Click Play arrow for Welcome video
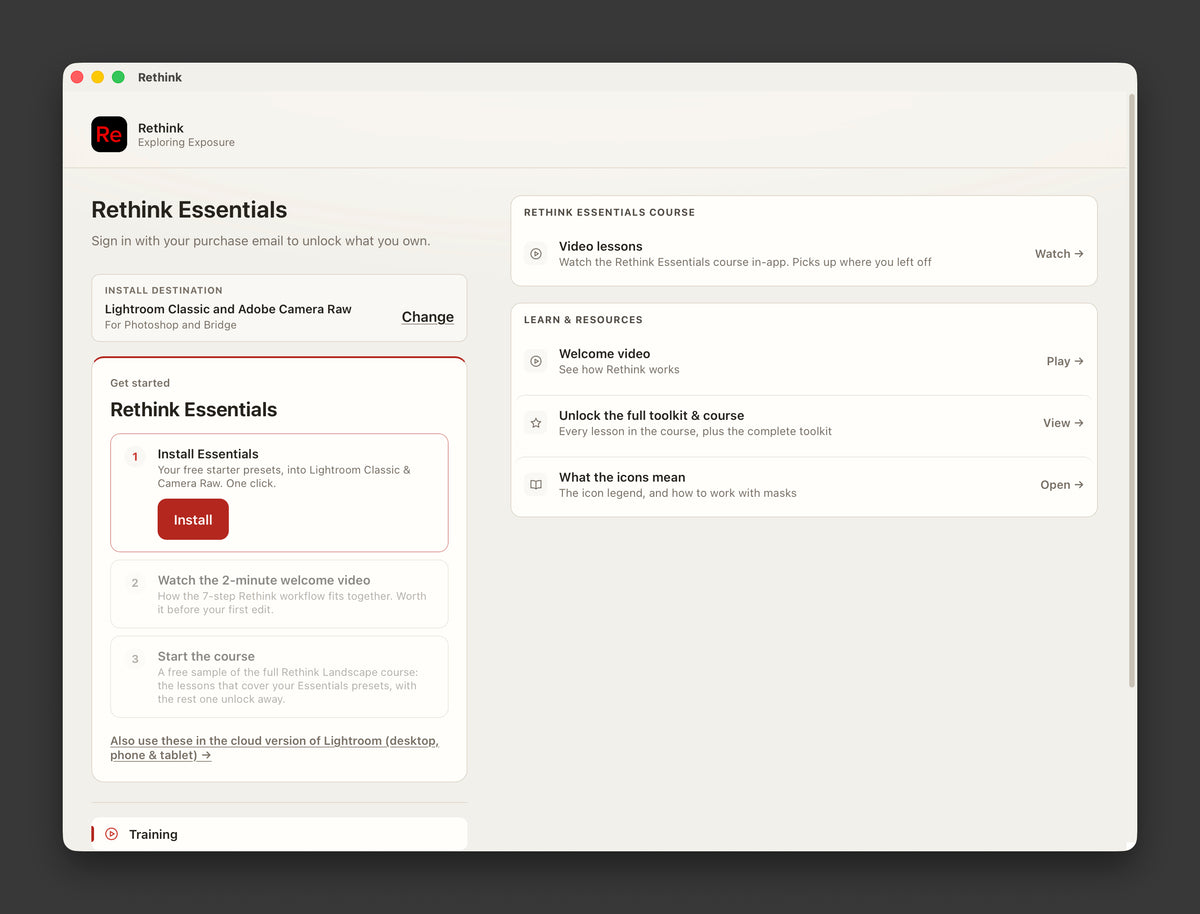The width and height of the screenshot is (1200, 914). tap(1065, 361)
